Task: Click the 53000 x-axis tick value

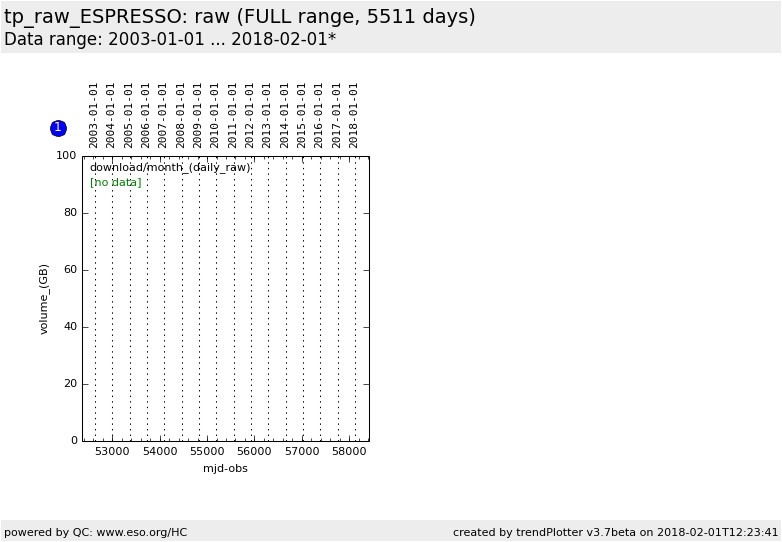Action: click(112, 452)
